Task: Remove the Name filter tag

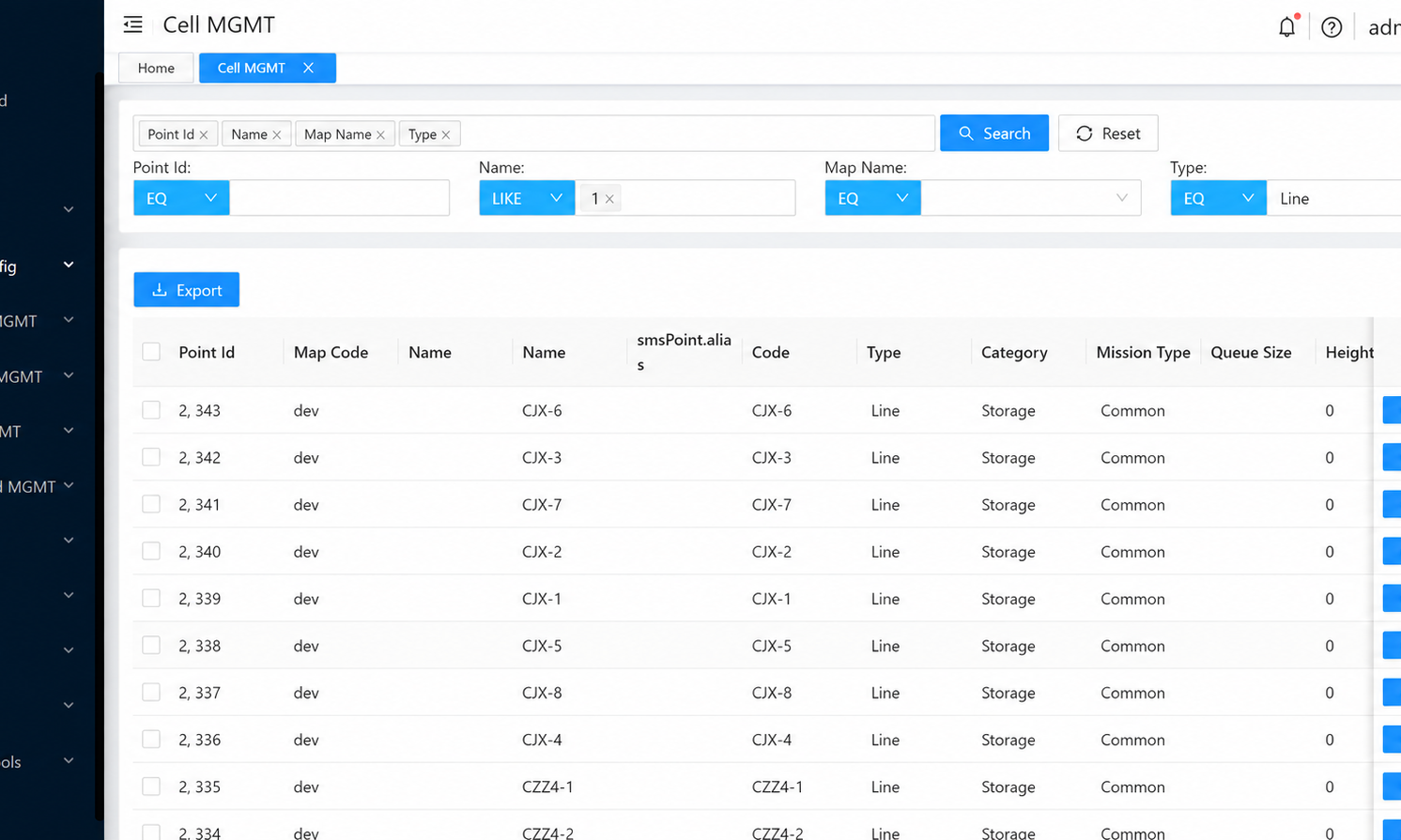Action: (277, 134)
